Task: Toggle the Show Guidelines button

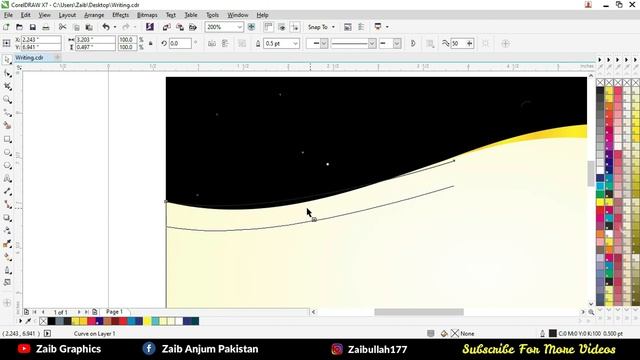Action: coord(295,27)
